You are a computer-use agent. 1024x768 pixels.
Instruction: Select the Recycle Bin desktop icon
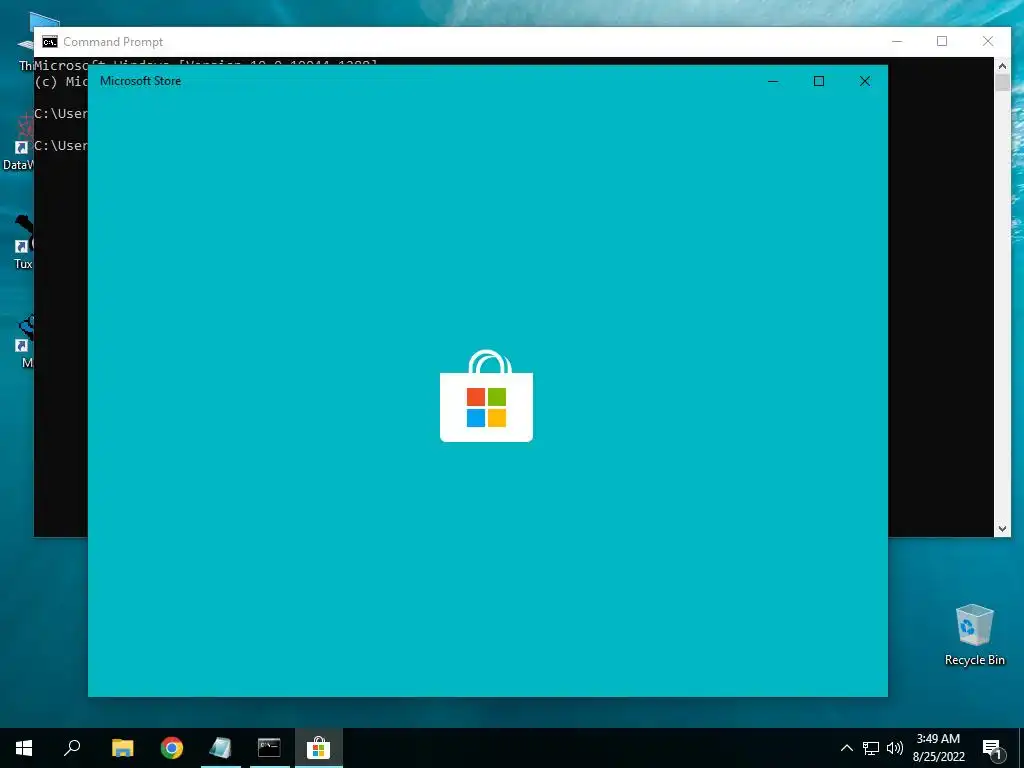[974, 635]
